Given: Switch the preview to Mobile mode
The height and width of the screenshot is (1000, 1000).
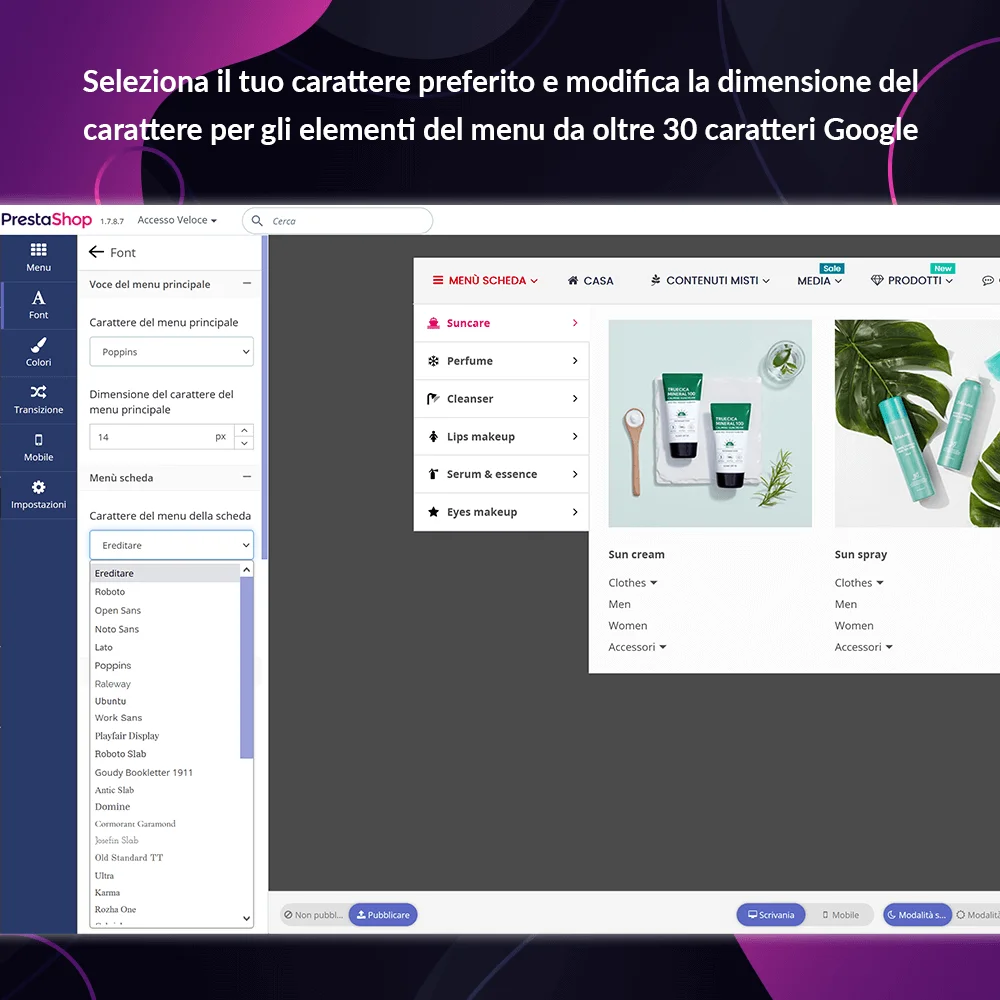Looking at the screenshot, I should point(839,914).
